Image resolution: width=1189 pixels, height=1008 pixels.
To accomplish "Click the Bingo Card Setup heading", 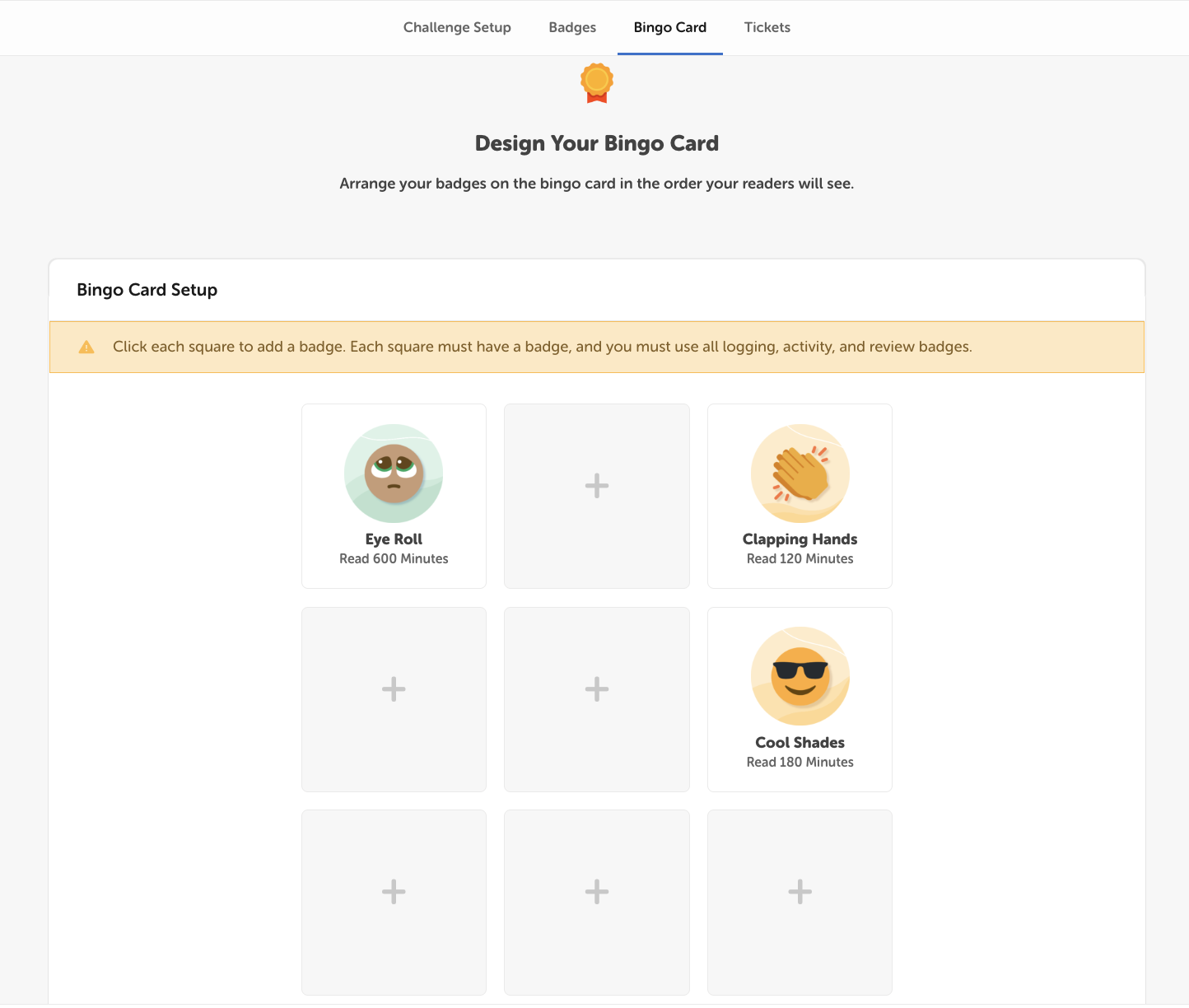I will pyautogui.click(x=147, y=290).
